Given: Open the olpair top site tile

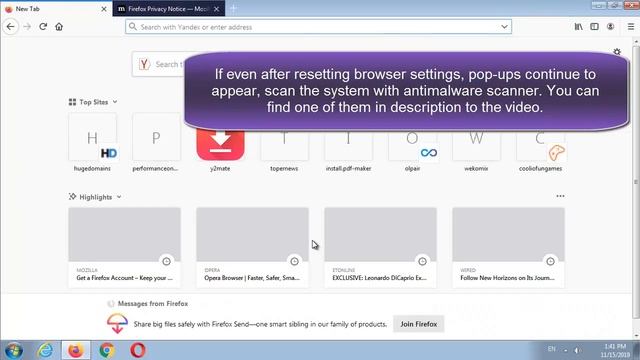Looking at the screenshot, I should coord(412,146).
